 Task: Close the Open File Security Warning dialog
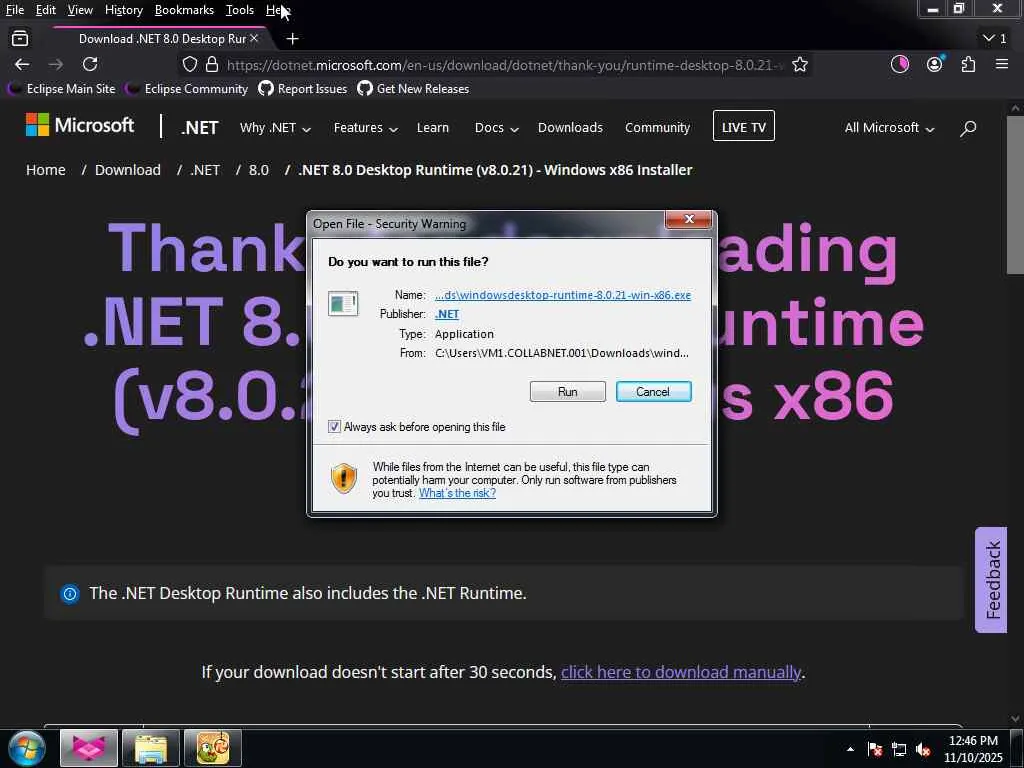(x=688, y=219)
